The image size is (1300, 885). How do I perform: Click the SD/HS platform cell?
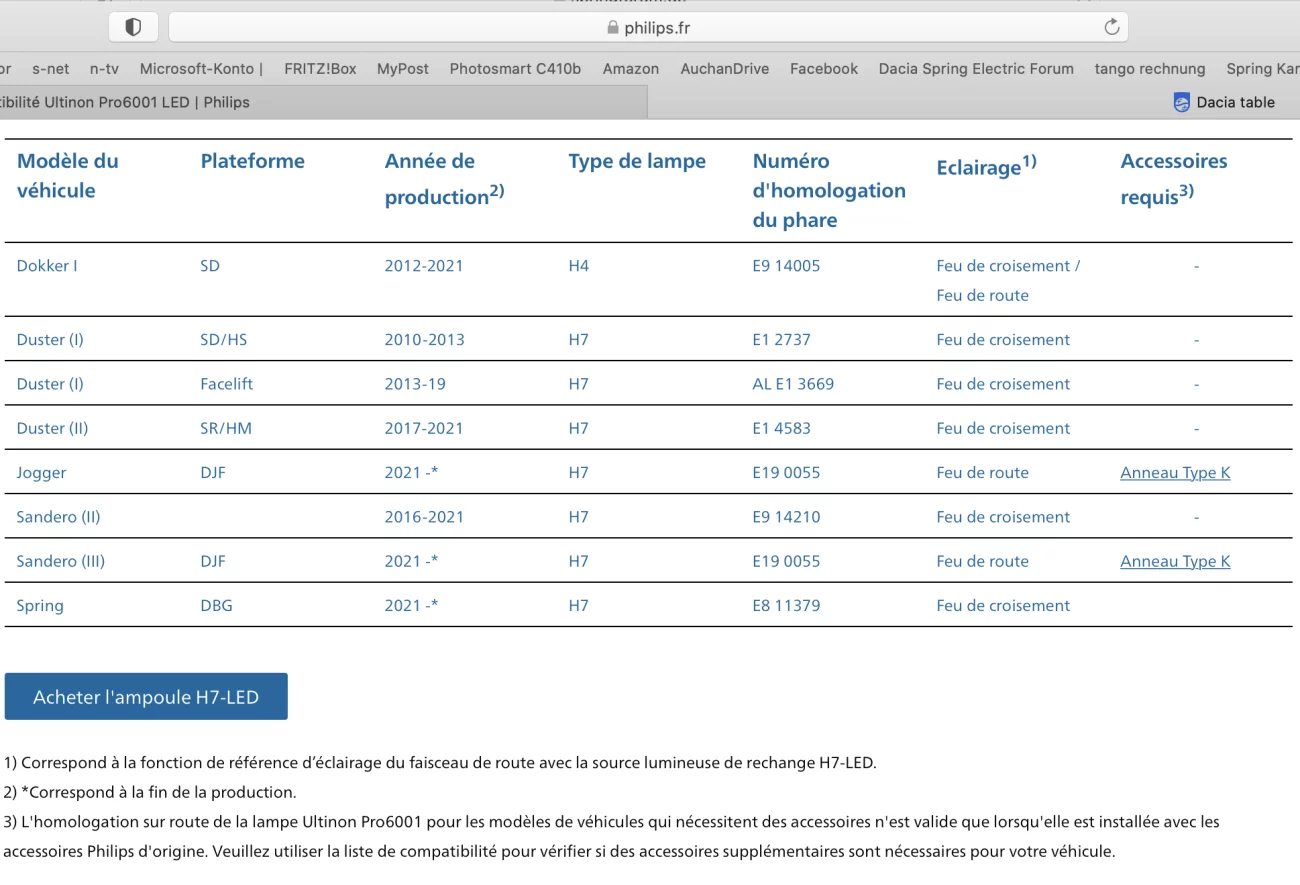[x=223, y=340]
